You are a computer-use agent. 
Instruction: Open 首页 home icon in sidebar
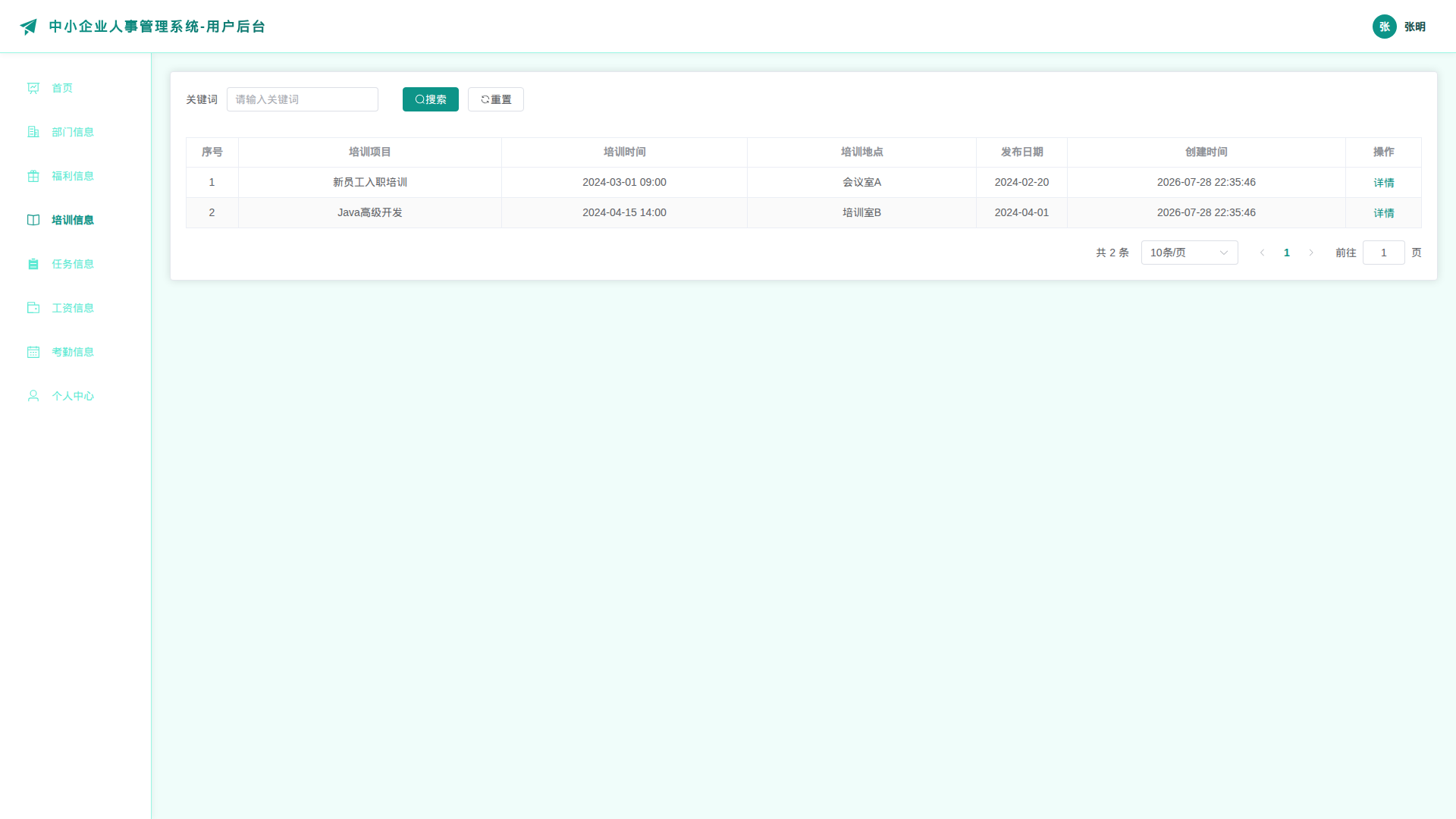(x=33, y=88)
